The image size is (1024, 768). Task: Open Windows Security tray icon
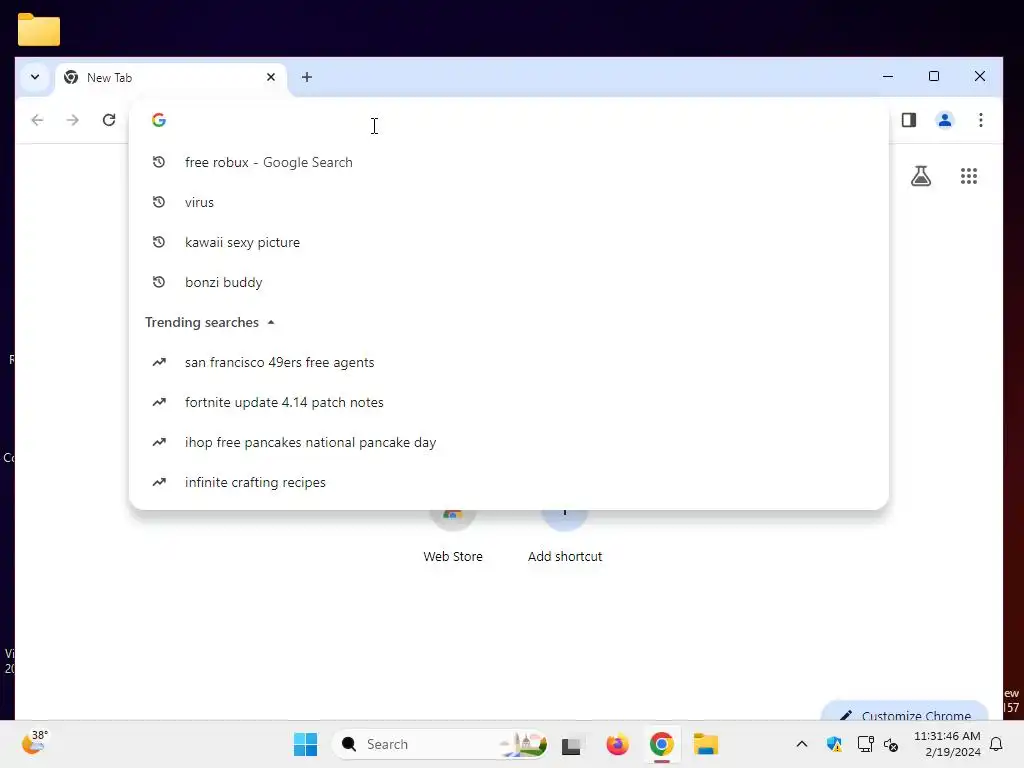[x=834, y=744]
